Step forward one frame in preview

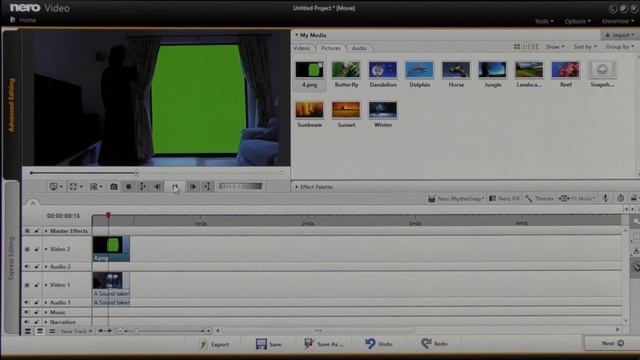coord(193,187)
